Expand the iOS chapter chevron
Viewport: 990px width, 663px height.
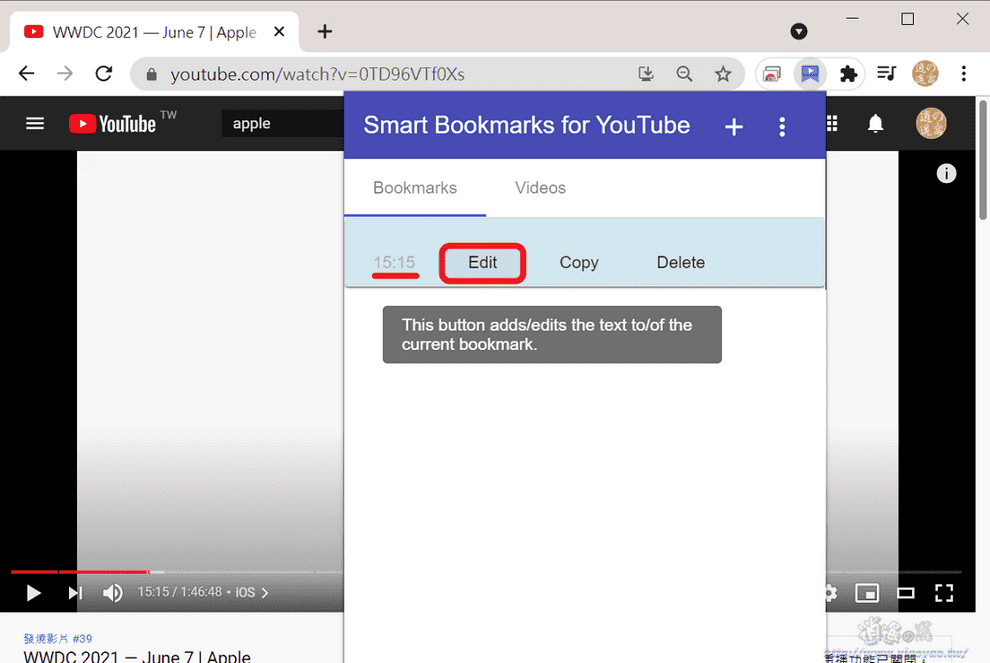(x=264, y=592)
